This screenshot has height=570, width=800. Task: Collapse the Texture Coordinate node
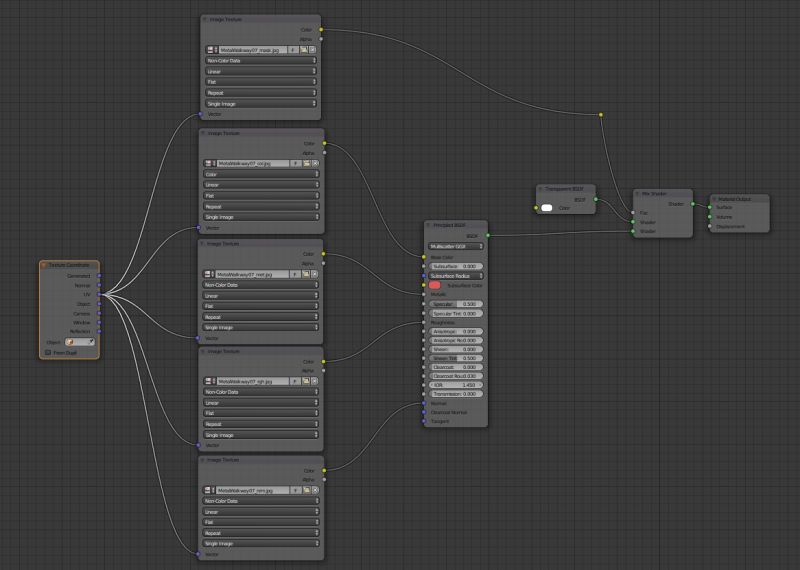[44, 265]
